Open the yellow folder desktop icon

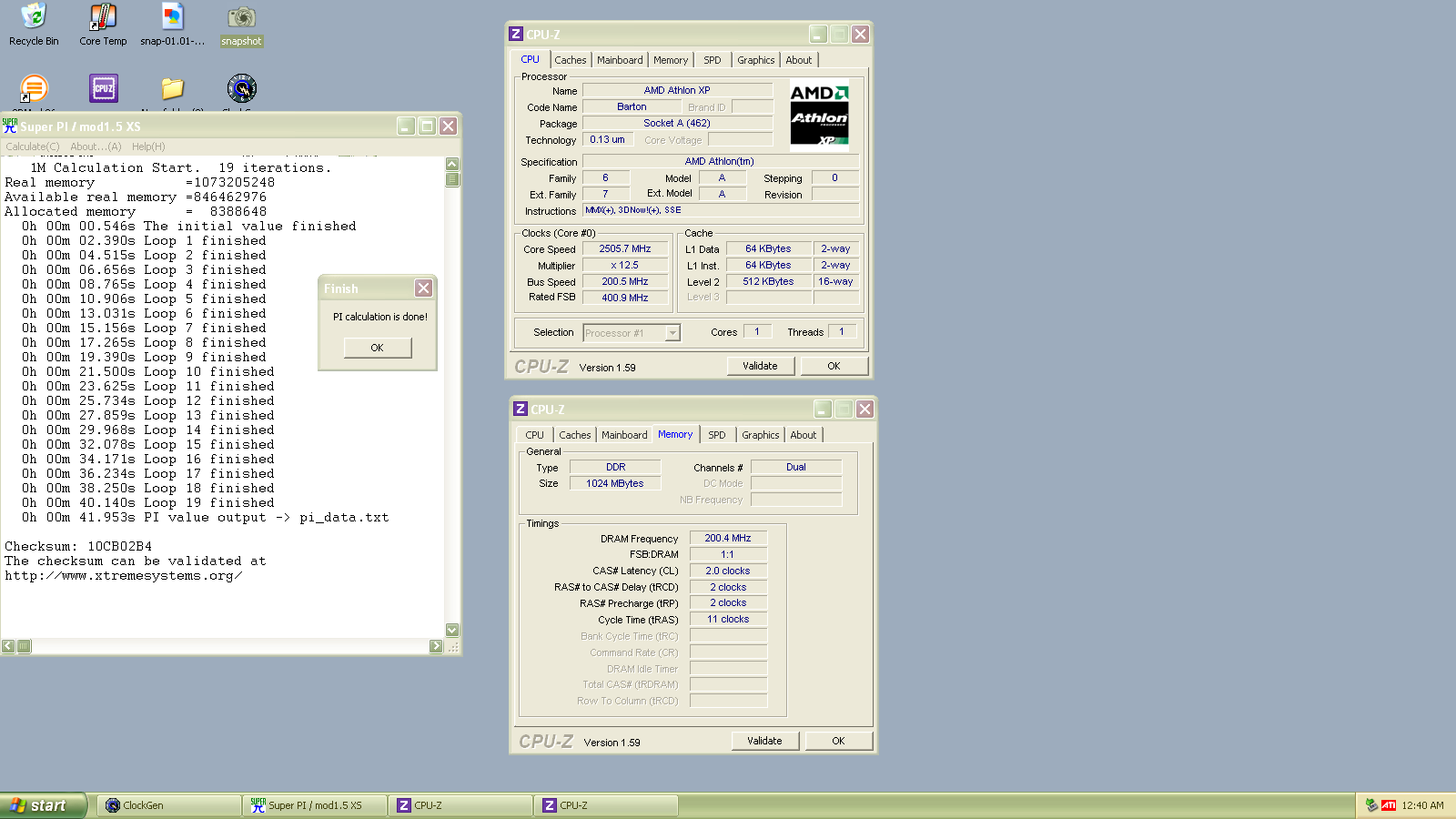point(173,88)
